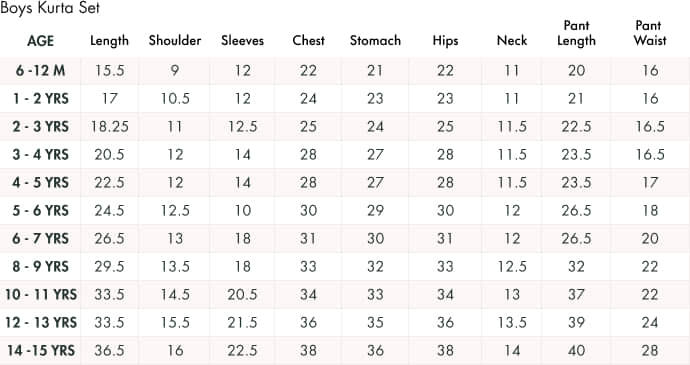The width and height of the screenshot is (690, 365).
Task: Click the Hips column header
Action: pos(445,41)
